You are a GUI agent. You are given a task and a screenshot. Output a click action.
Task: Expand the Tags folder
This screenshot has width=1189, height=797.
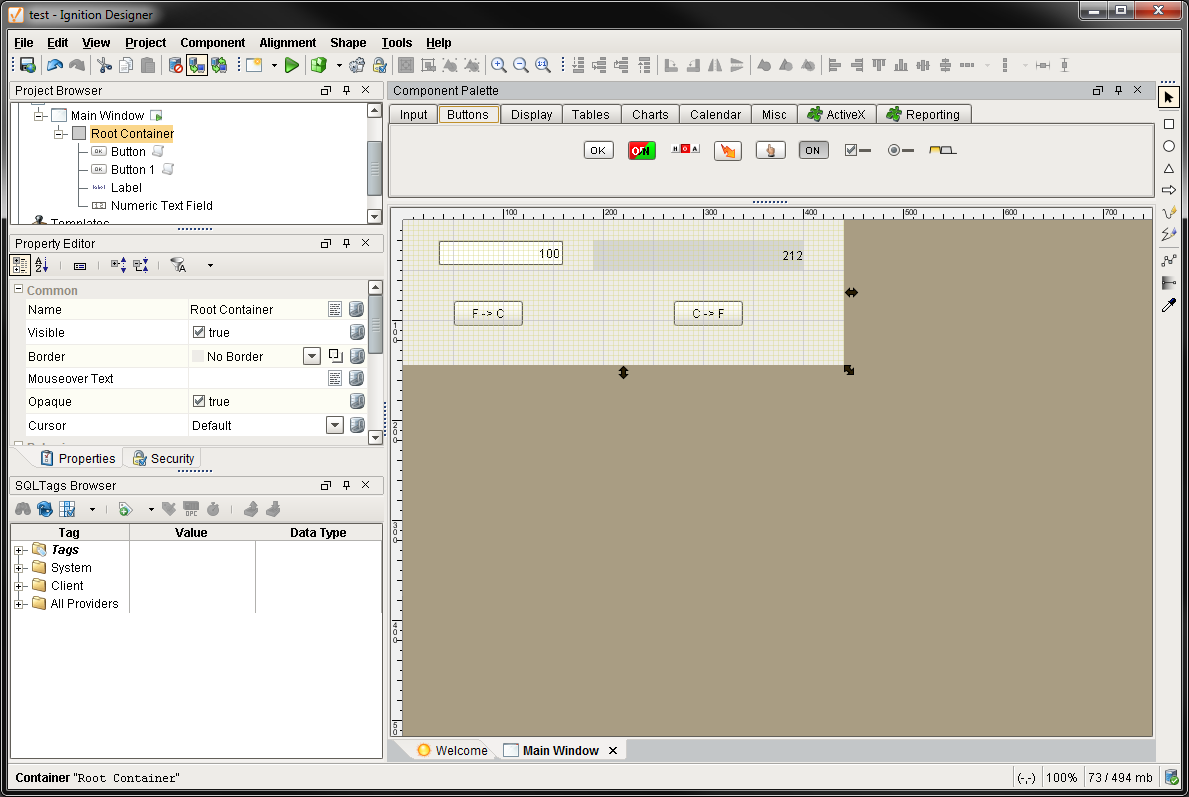(x=20, y=550)
